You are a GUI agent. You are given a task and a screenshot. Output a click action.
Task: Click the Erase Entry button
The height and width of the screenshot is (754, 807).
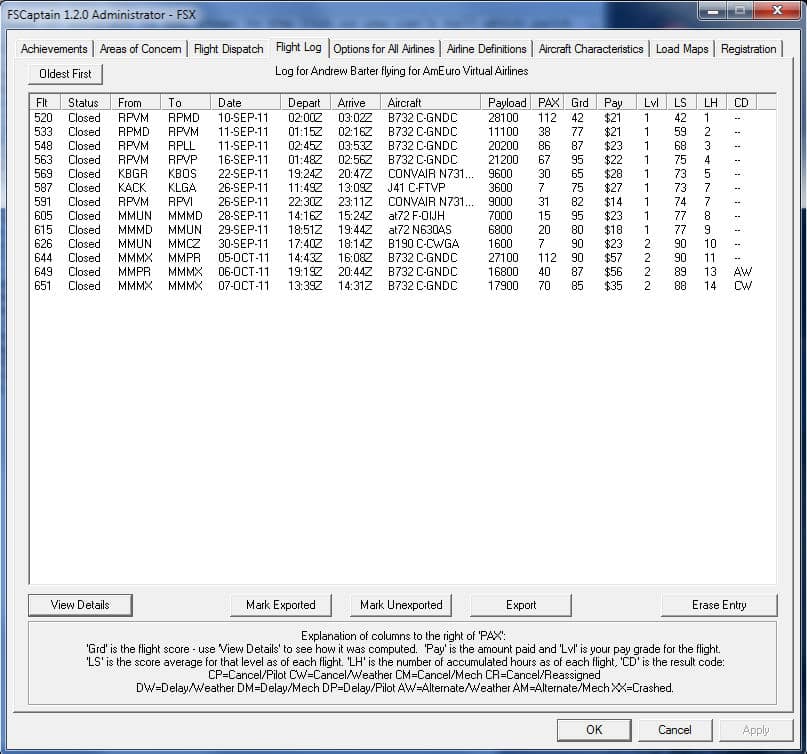coord(718,605)
